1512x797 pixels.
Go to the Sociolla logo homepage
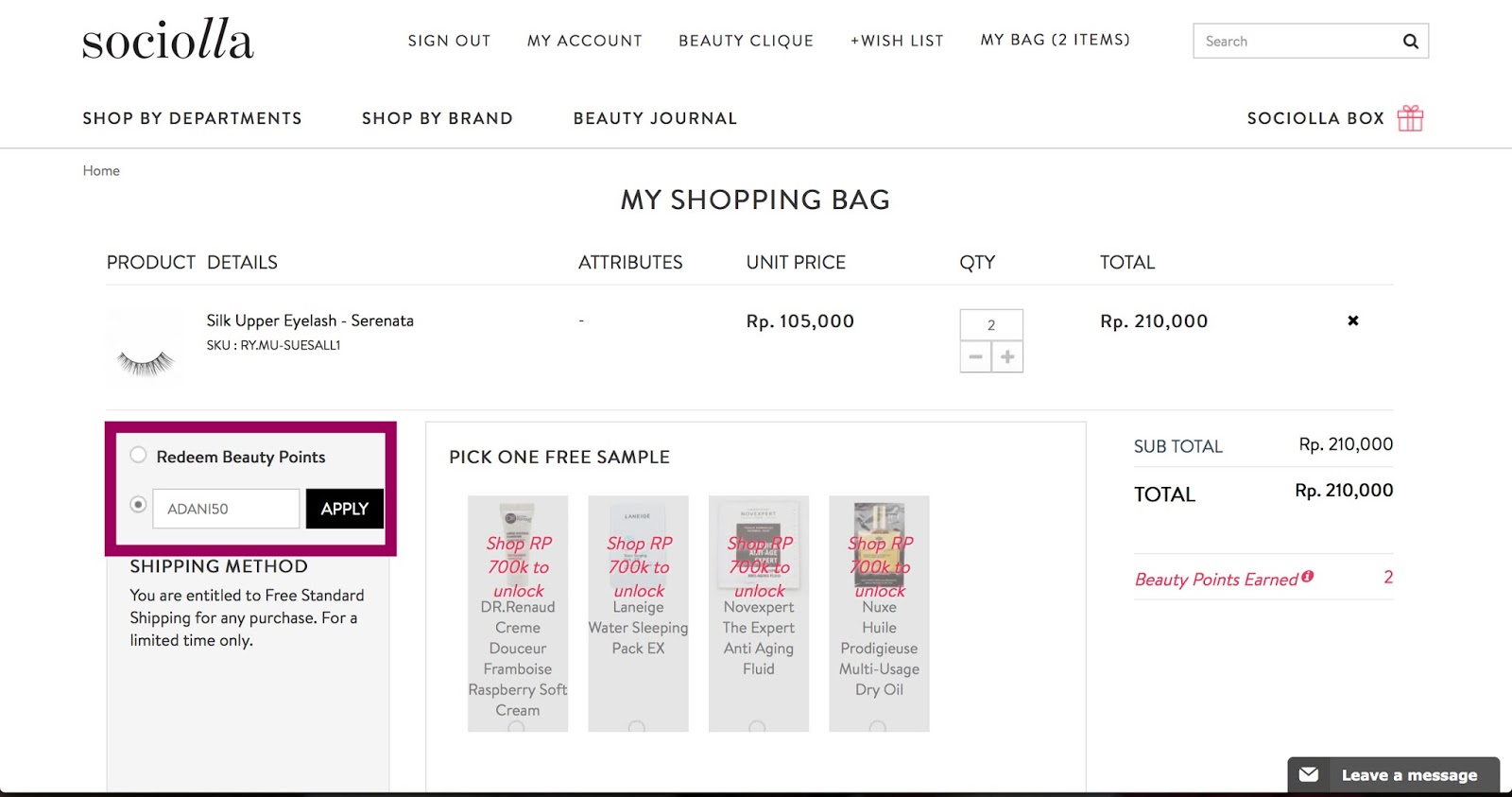[168, 41]
